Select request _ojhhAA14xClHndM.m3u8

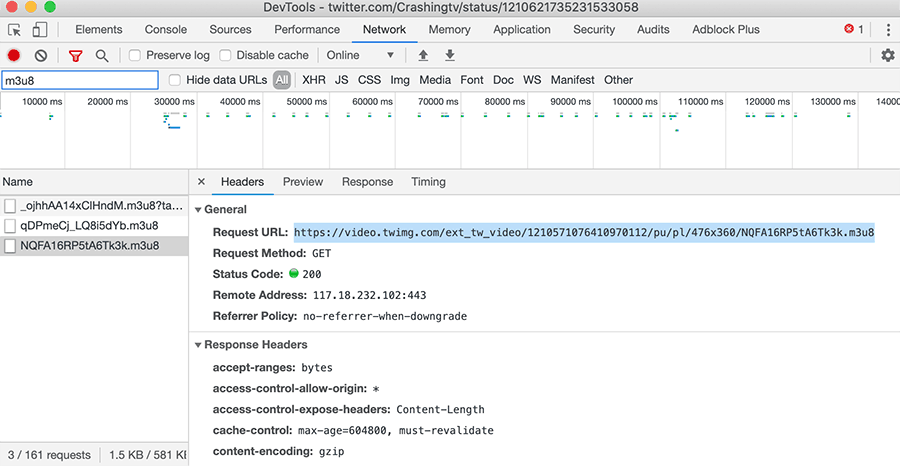(94, 205)
